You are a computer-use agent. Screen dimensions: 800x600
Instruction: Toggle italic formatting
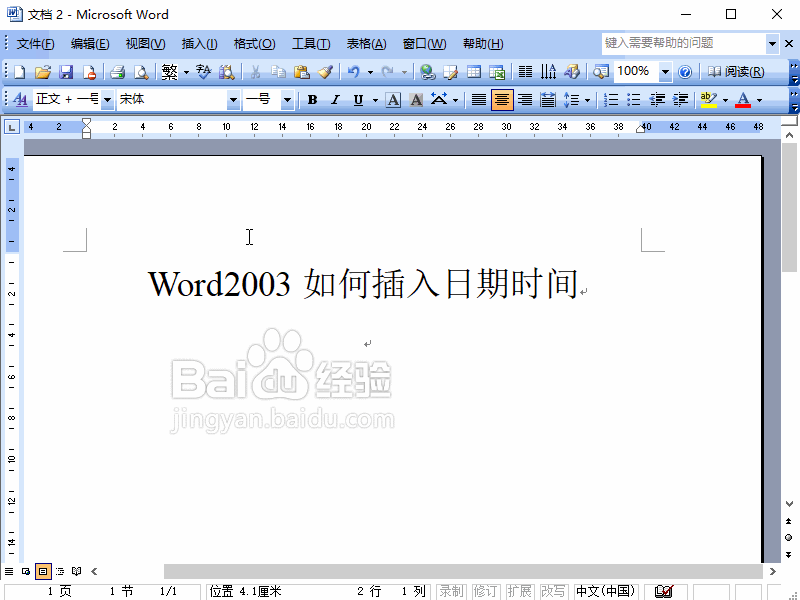(333, 99)
